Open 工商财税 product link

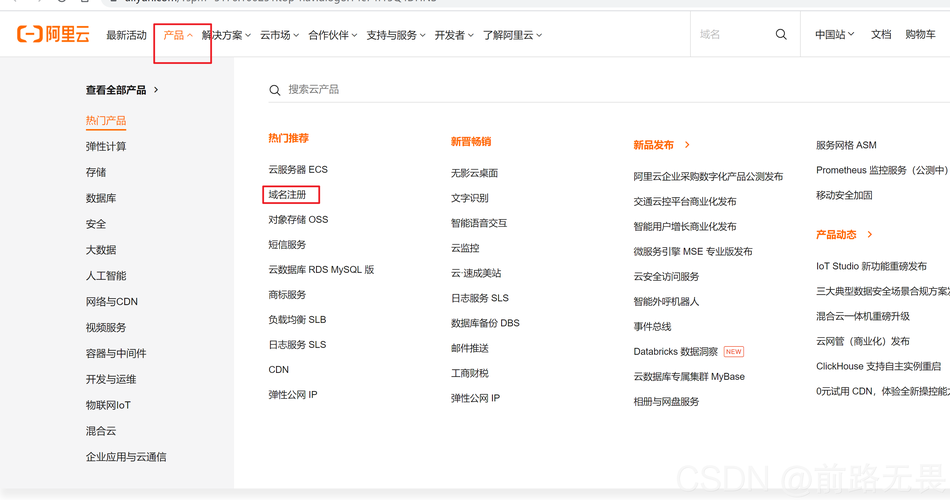(x=470, y=373)
